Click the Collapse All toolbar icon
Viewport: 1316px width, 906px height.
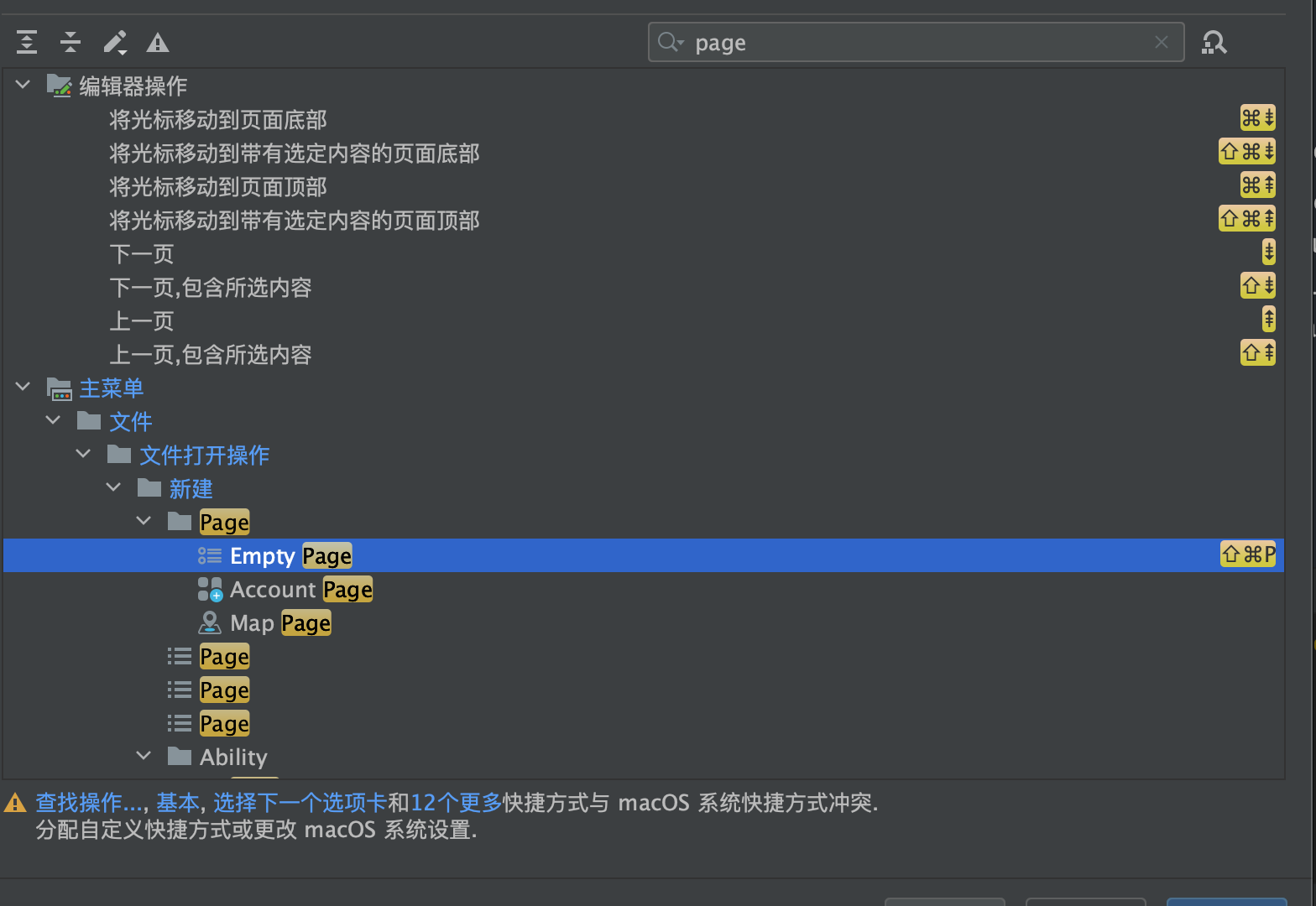tap(70, 42)
